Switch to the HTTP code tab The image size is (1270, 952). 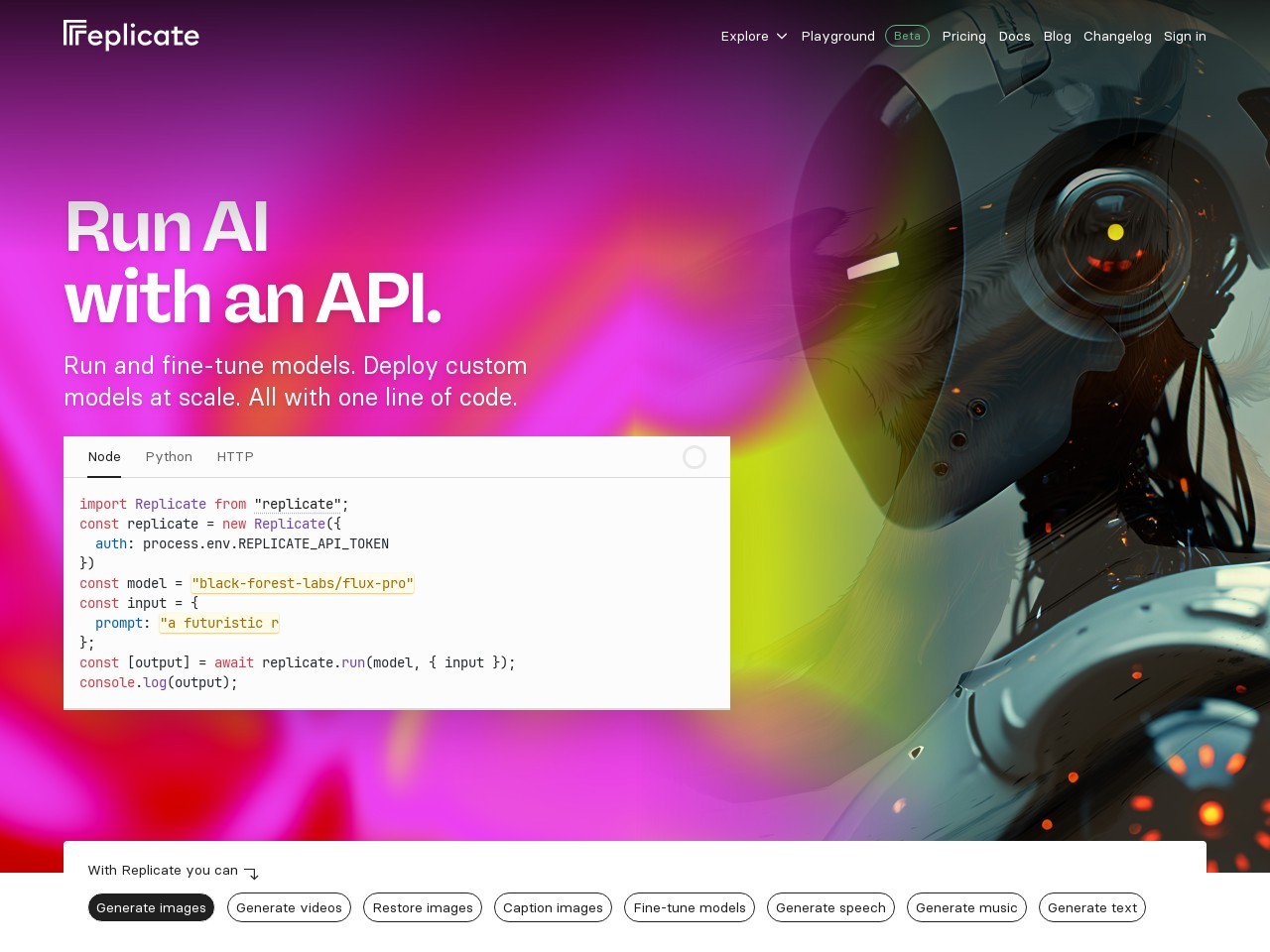pyautogui.click(x=235, y=457)
